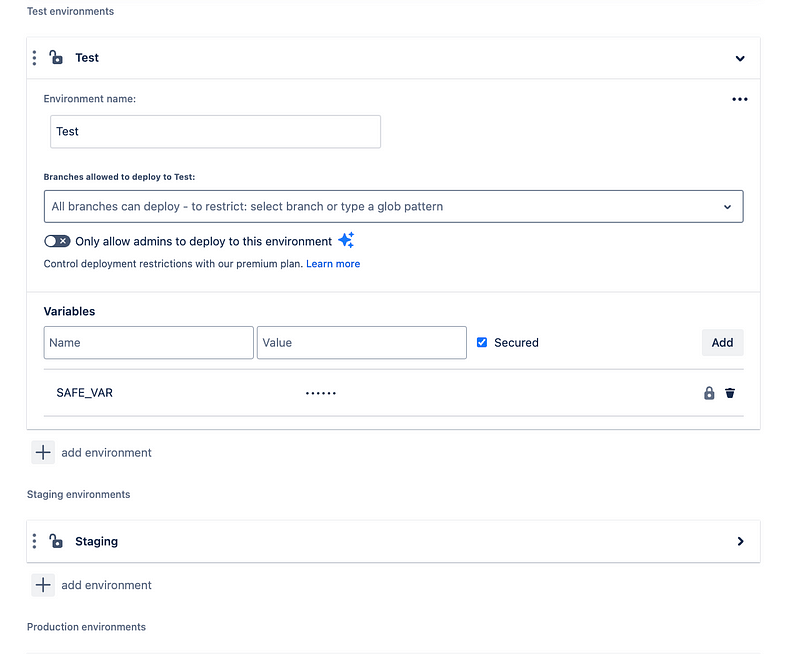Click the Environment name input field

(x=215, y=132)
